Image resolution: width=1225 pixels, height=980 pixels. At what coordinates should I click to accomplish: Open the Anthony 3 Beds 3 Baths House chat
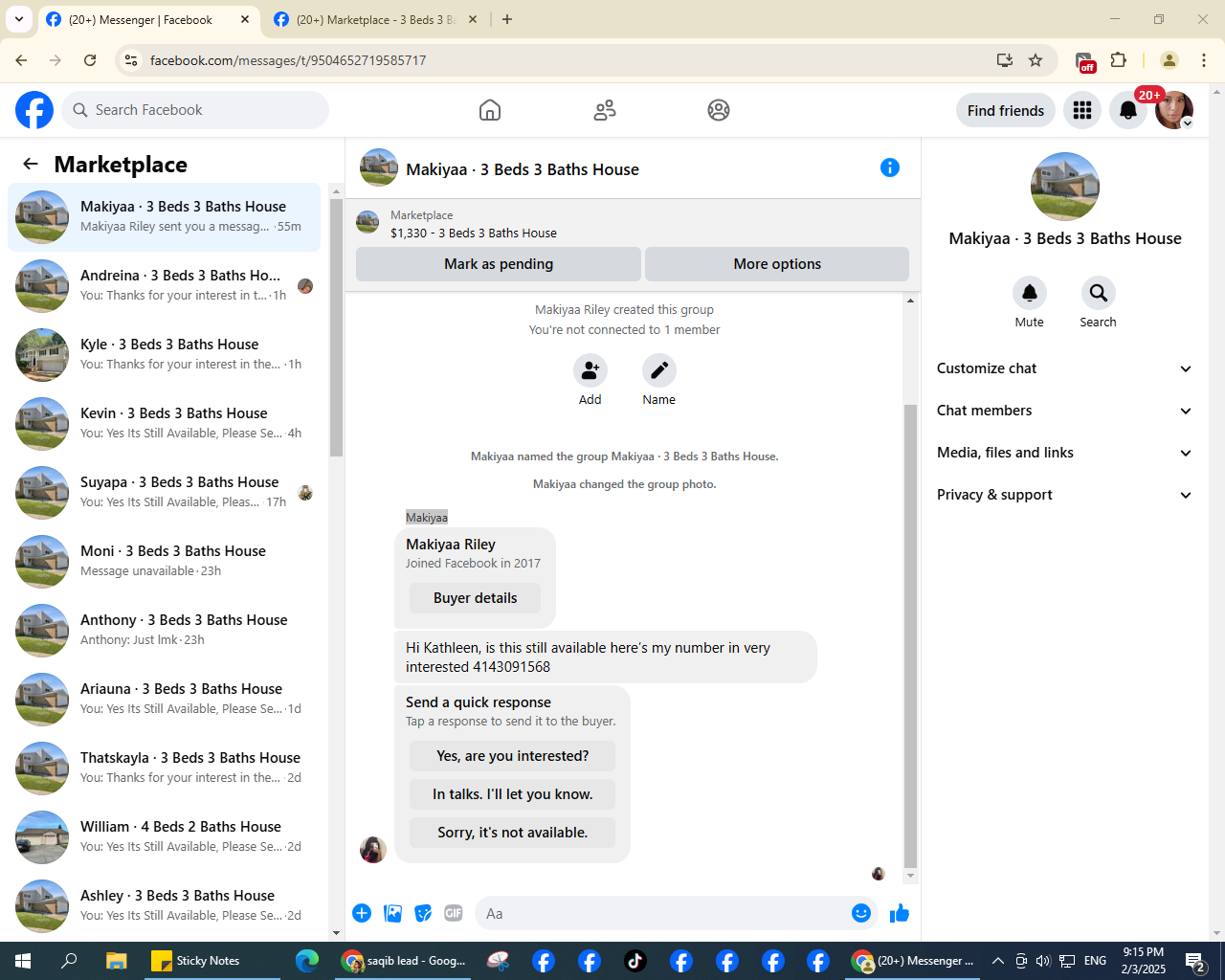(165, 631)
